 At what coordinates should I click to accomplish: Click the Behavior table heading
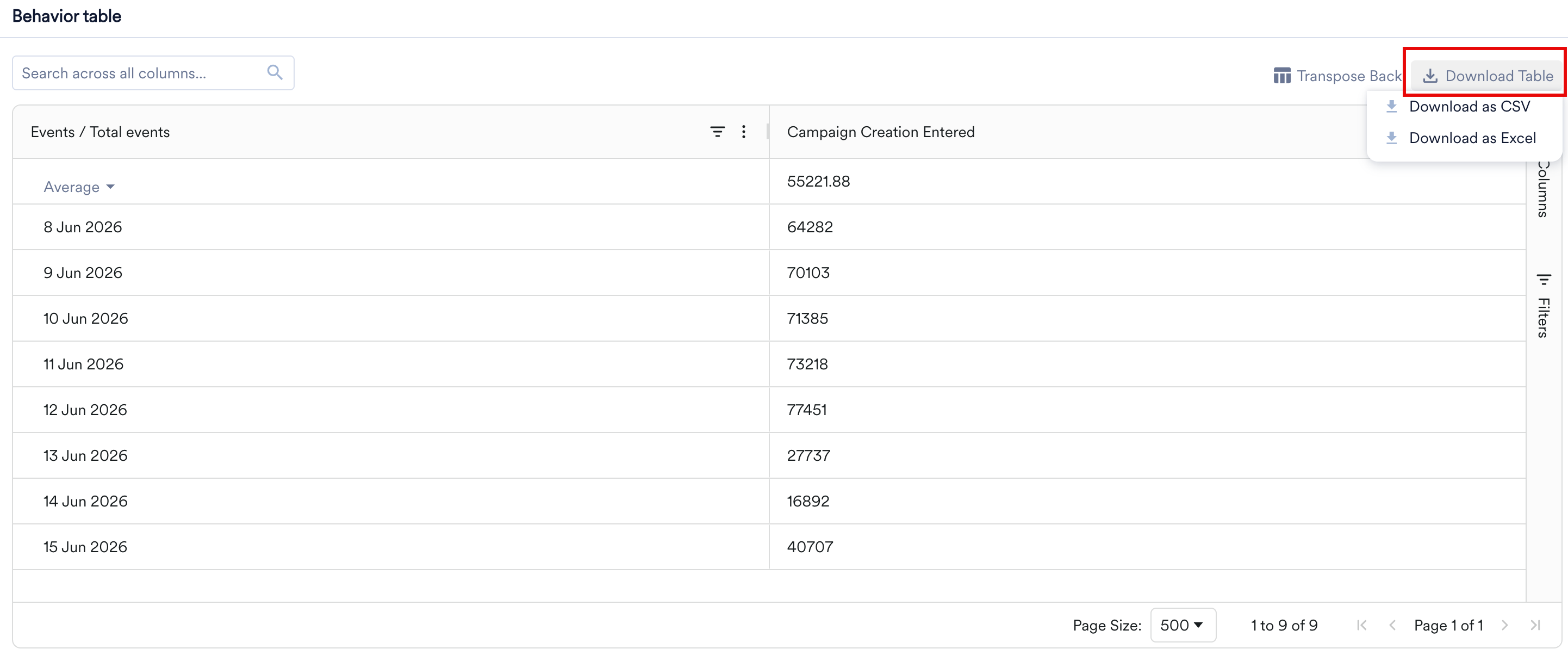tap(67, 16)
